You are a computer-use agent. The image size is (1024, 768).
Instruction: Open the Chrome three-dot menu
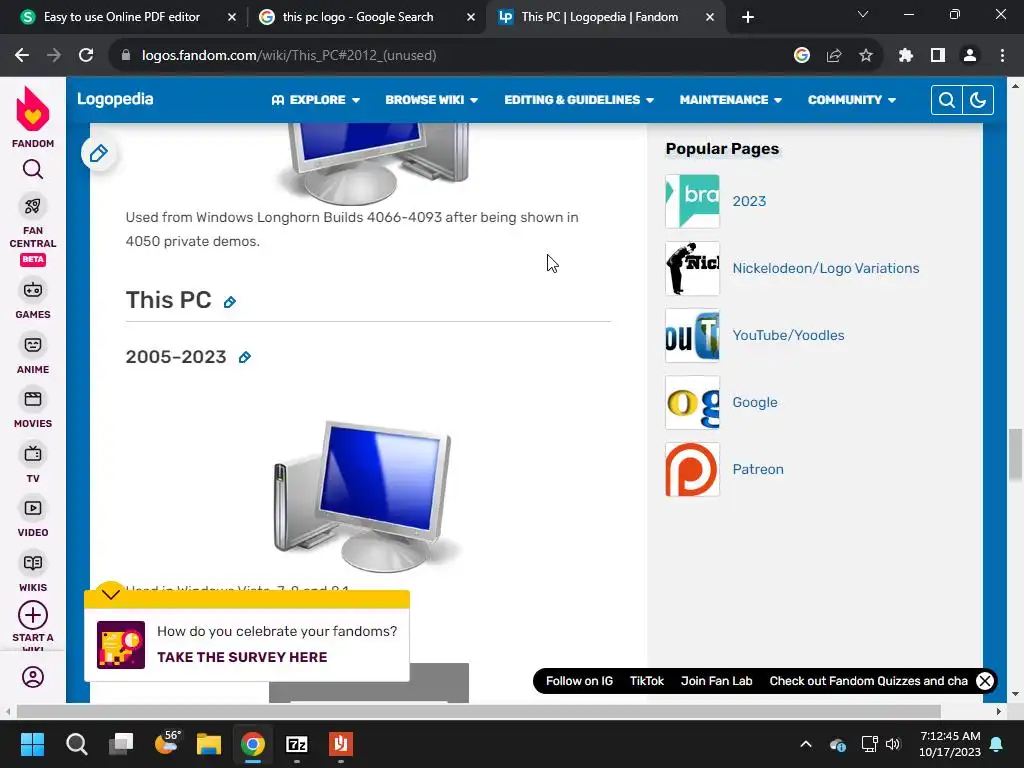(x=1002, y=56)
